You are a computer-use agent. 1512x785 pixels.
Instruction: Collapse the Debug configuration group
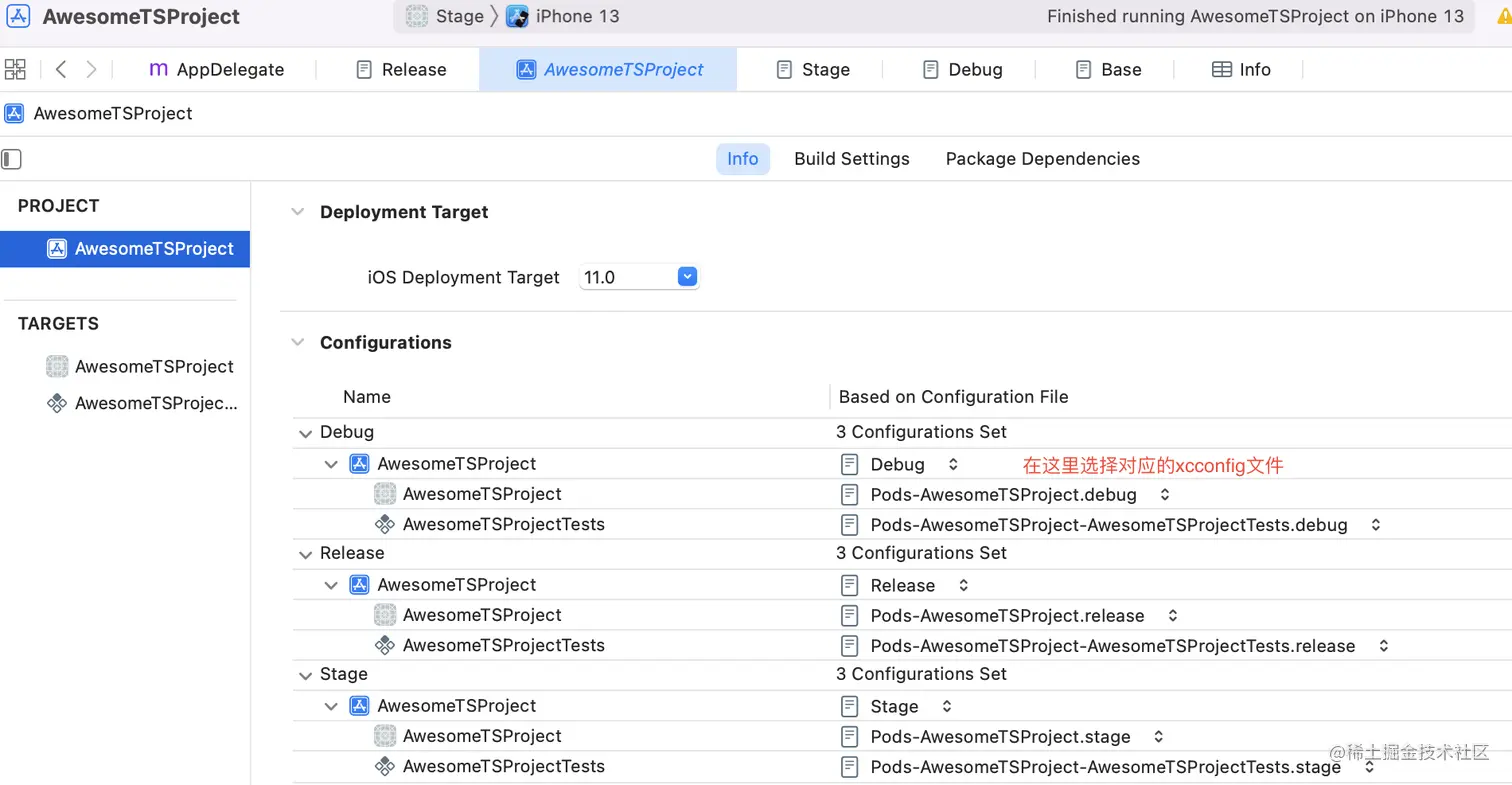click(304, 433)
